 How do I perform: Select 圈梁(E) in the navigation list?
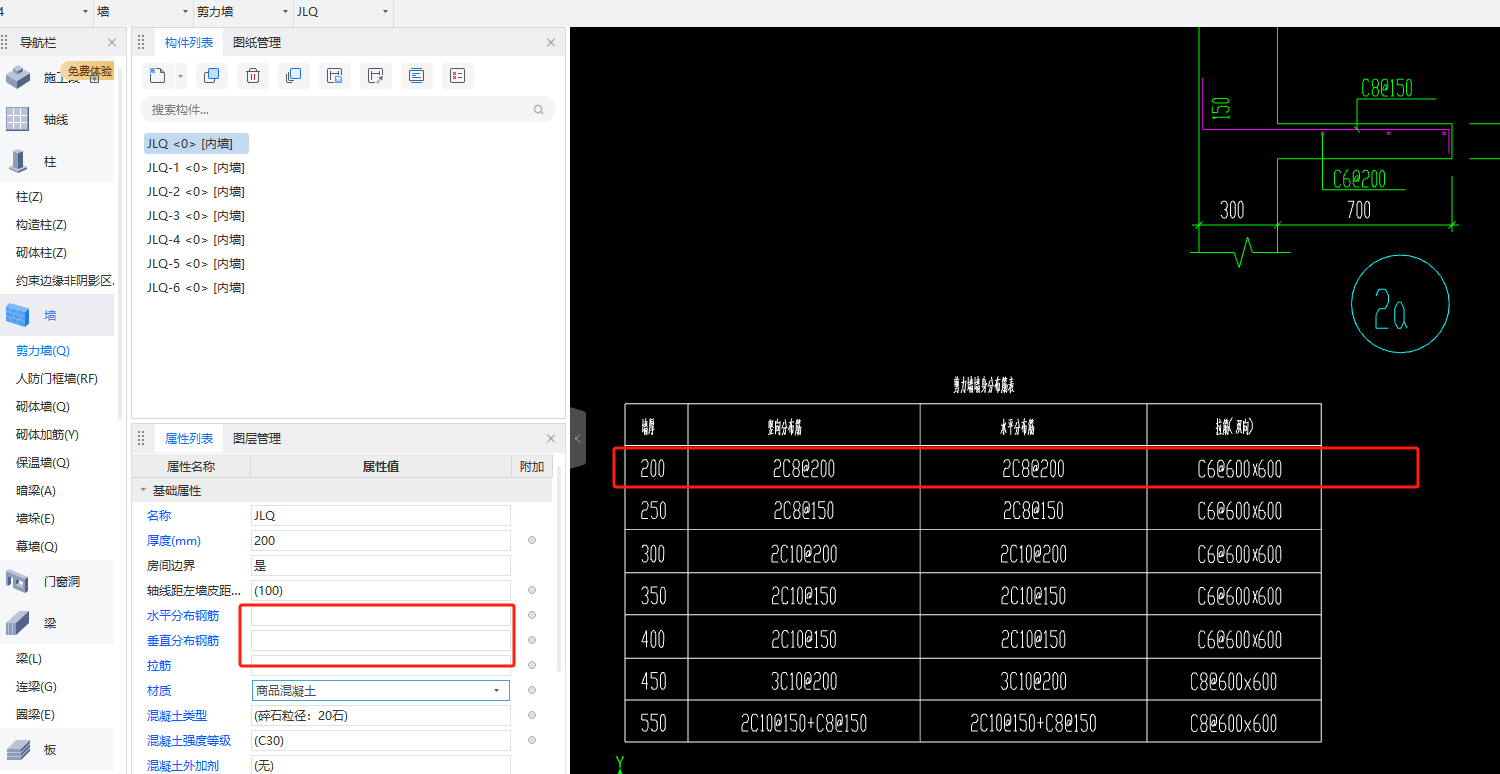[x=36, y=716]
